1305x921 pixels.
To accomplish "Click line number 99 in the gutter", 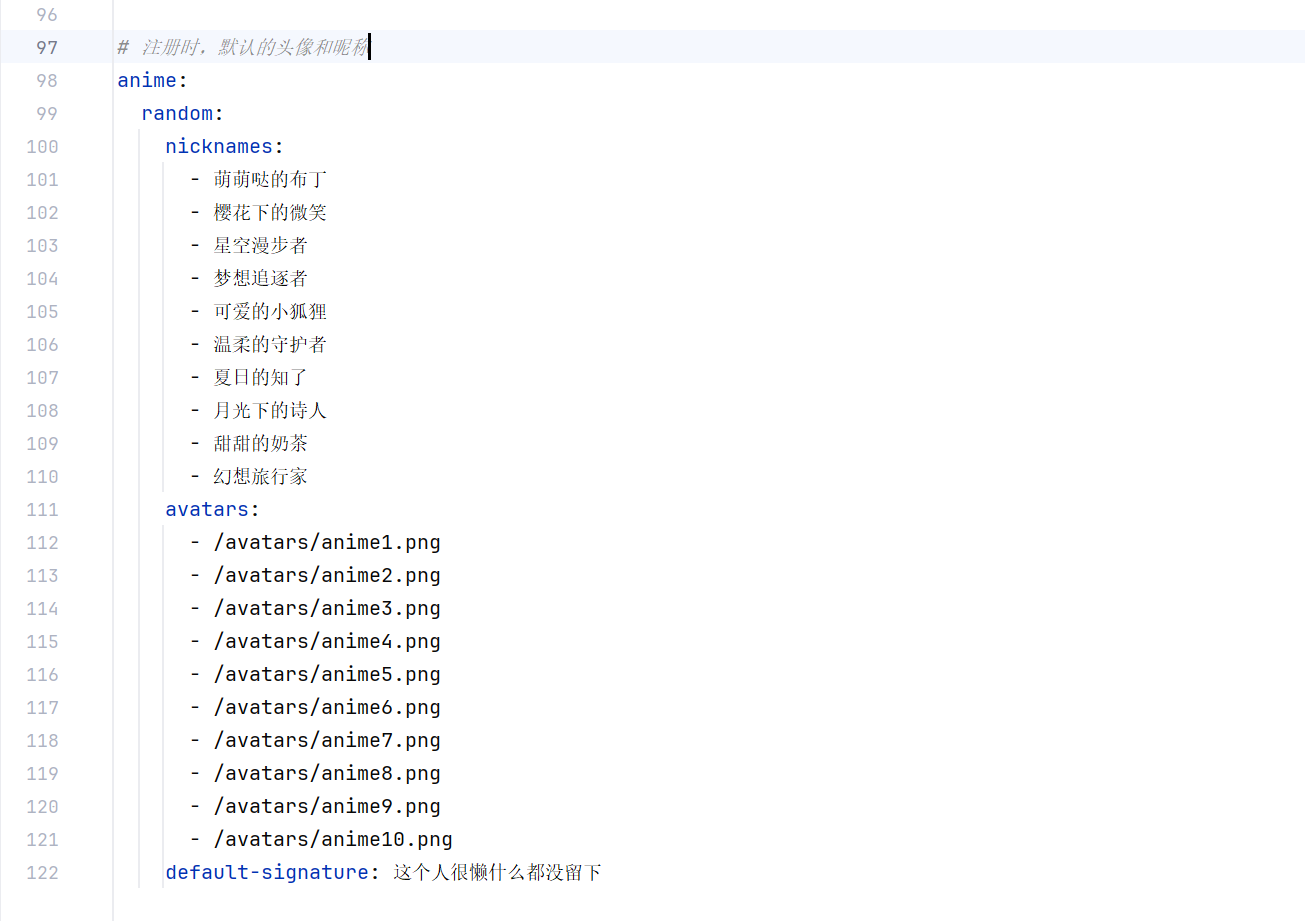I will pyautogui.click(x=47, y=113).
